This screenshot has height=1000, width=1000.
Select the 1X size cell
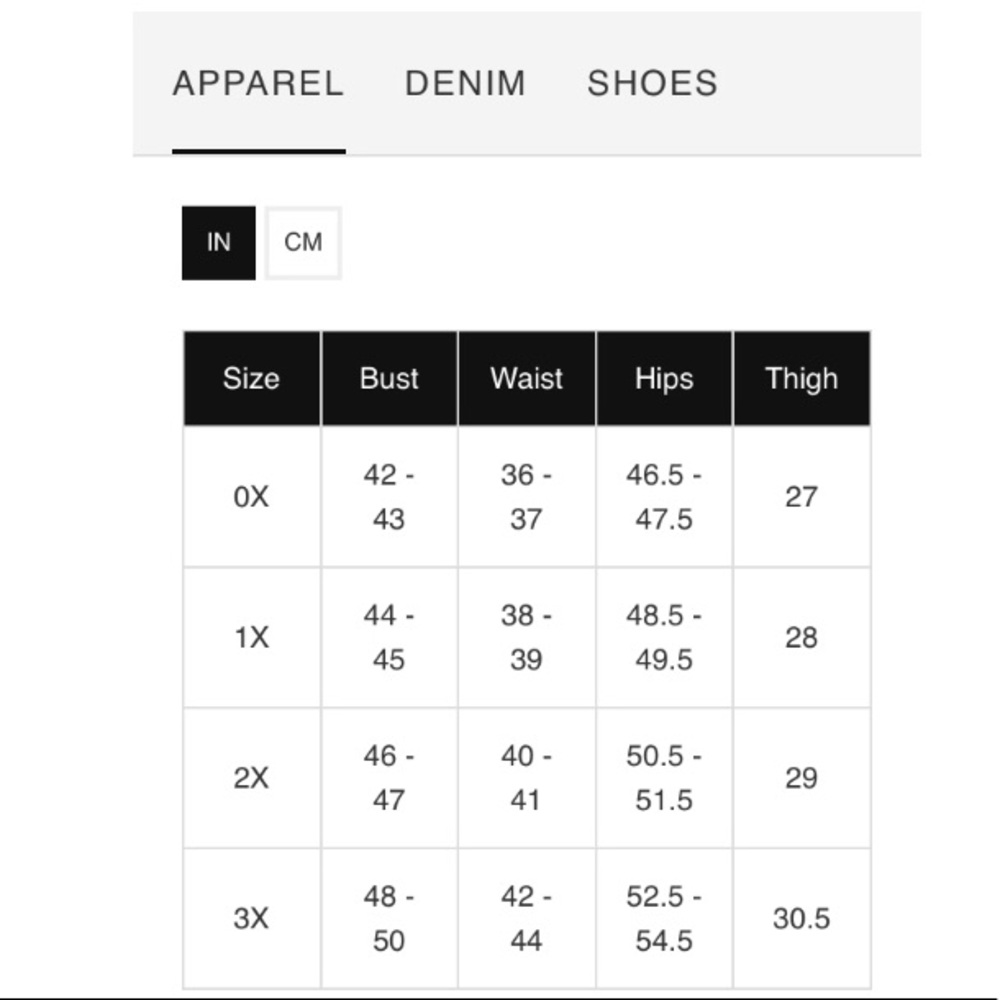252,637
